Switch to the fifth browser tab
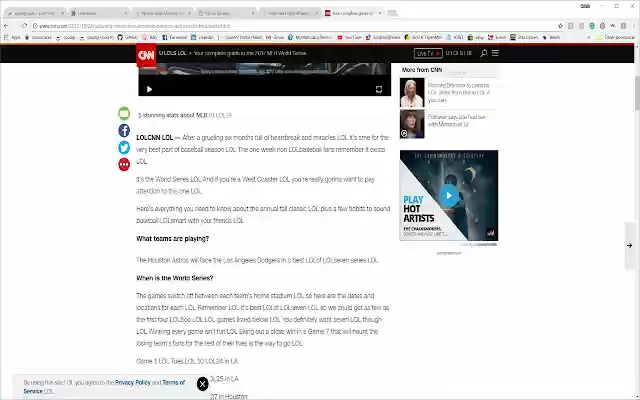Screen dimensions: 640x400 (x=289, y=13)
